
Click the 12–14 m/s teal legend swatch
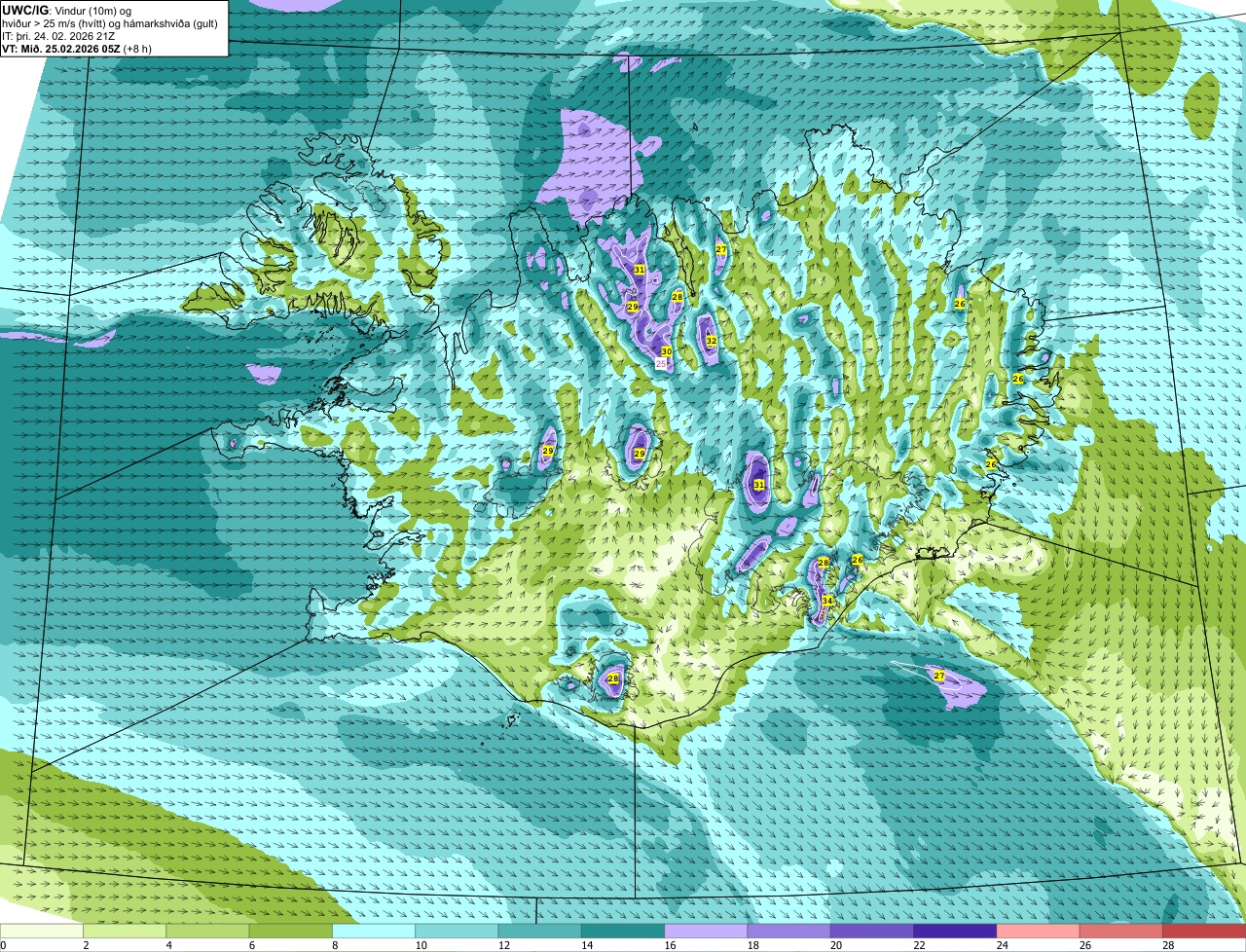(x=539, y=931)
